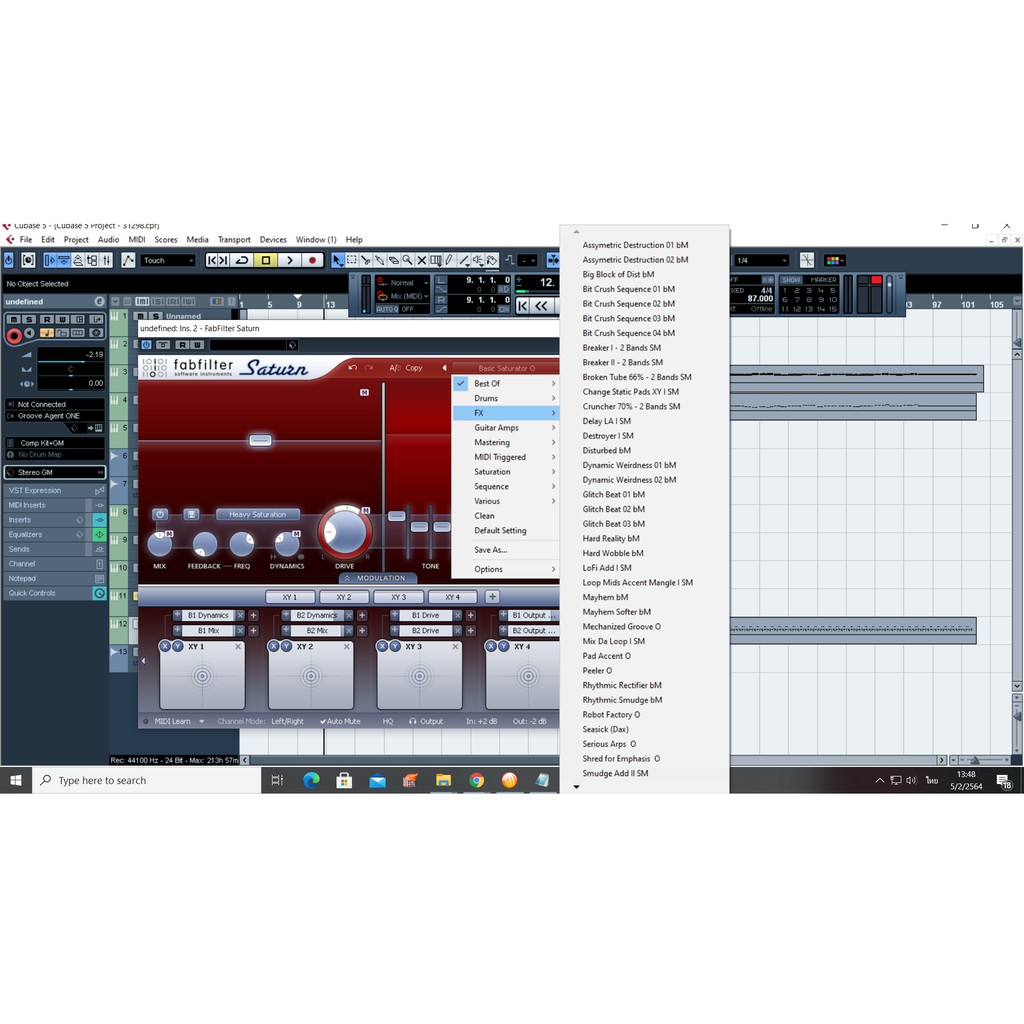Click the XY 3 modulation button
This screenshot has width=1024, height=1024.
tap(398, 597)
